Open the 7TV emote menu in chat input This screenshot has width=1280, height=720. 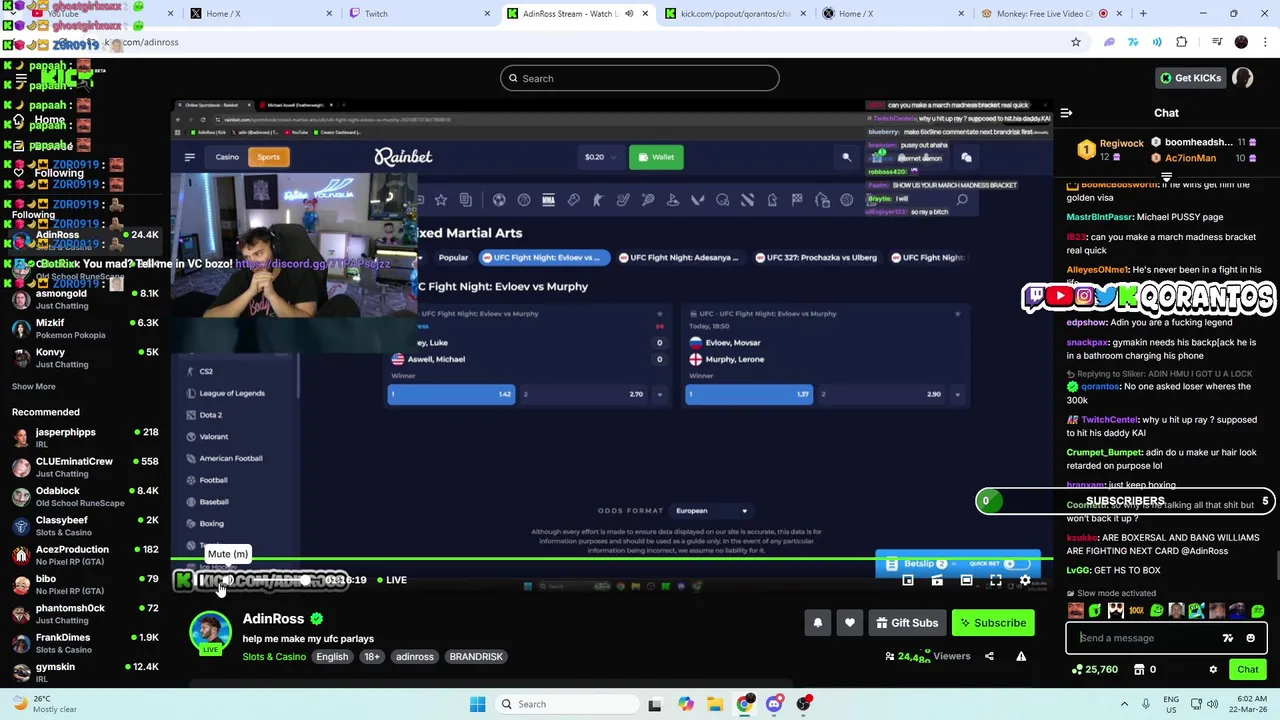[x=1228, y=638]
